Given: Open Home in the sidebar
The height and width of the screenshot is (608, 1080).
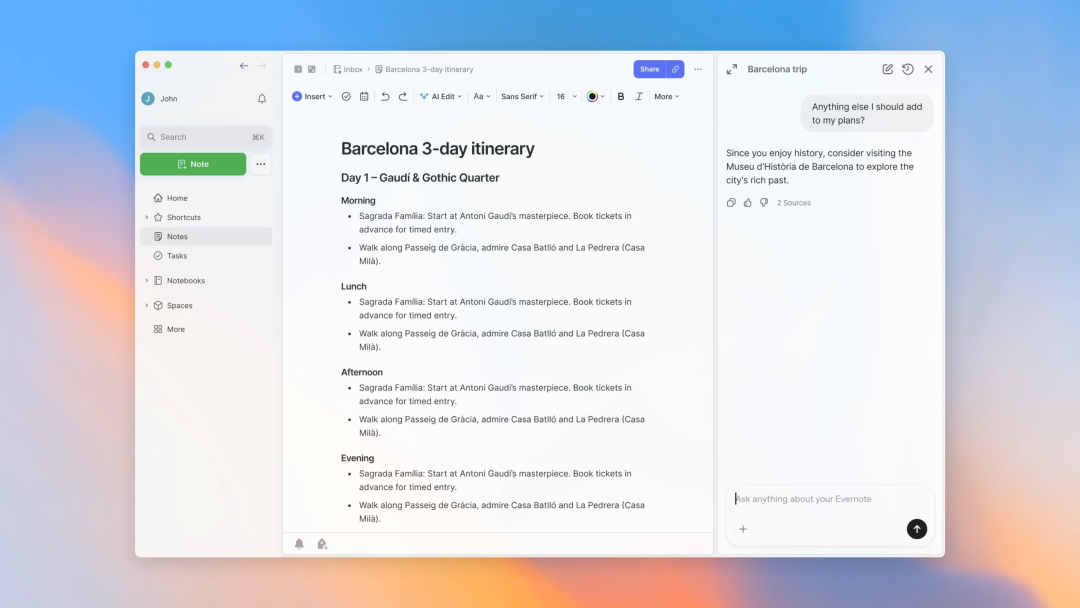Looking at the screenshot, I should click(x=177, y=198).
